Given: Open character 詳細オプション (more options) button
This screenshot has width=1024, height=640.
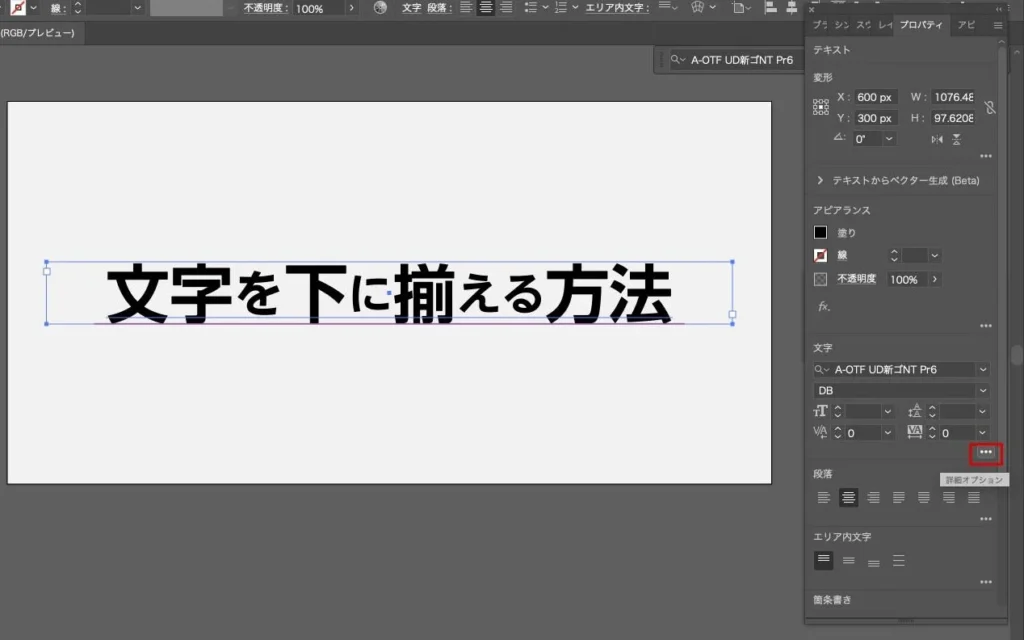Looking at the screenshot, I should pyautogui.click(x=986, y=453).
